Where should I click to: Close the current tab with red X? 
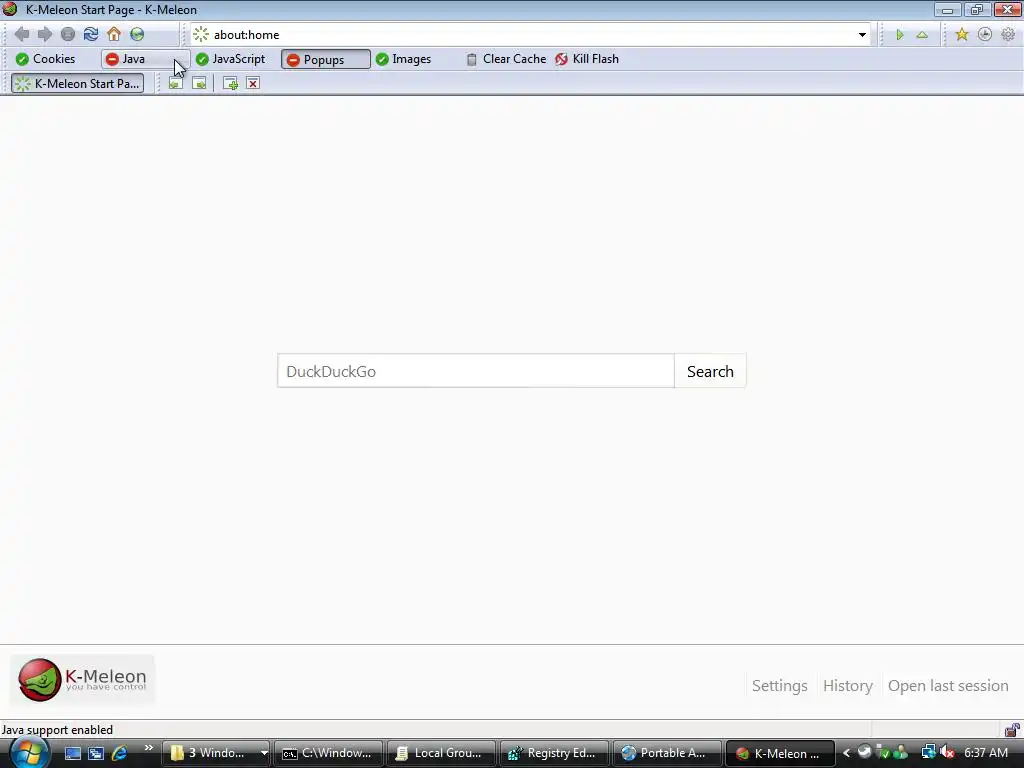(x=253, y=83)
